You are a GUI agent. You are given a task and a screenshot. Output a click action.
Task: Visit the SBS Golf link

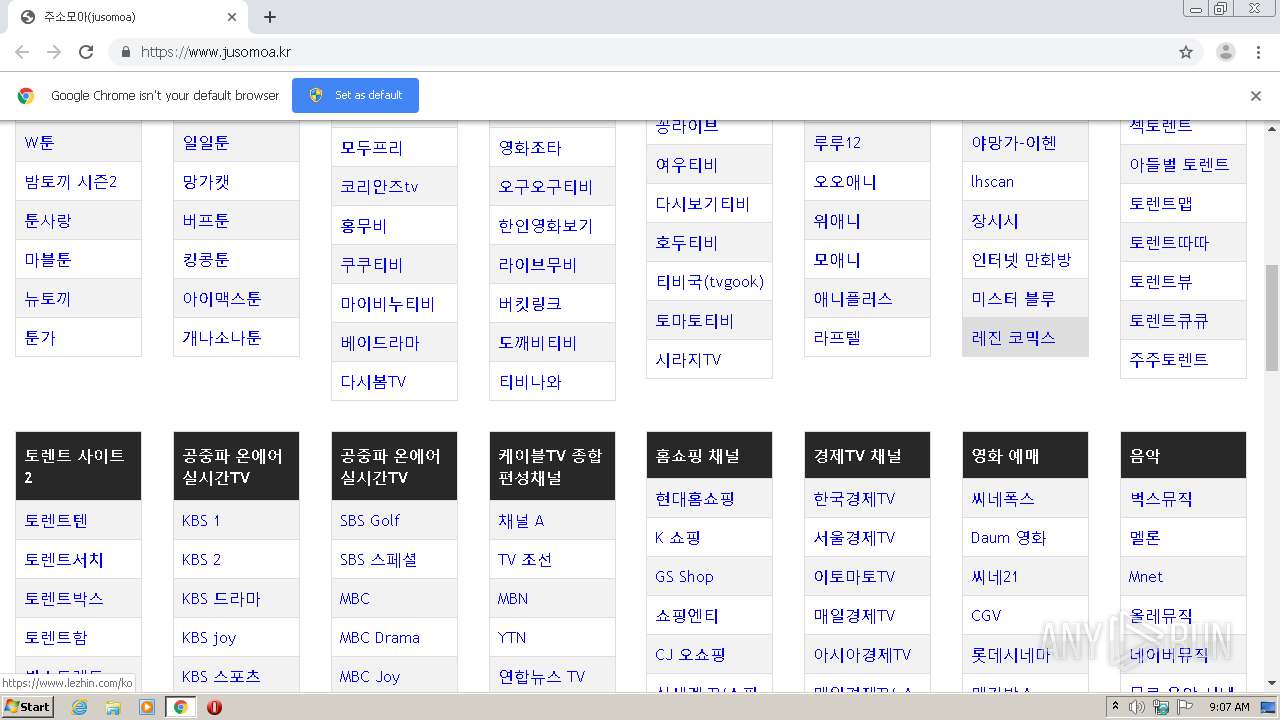[370, 520]
